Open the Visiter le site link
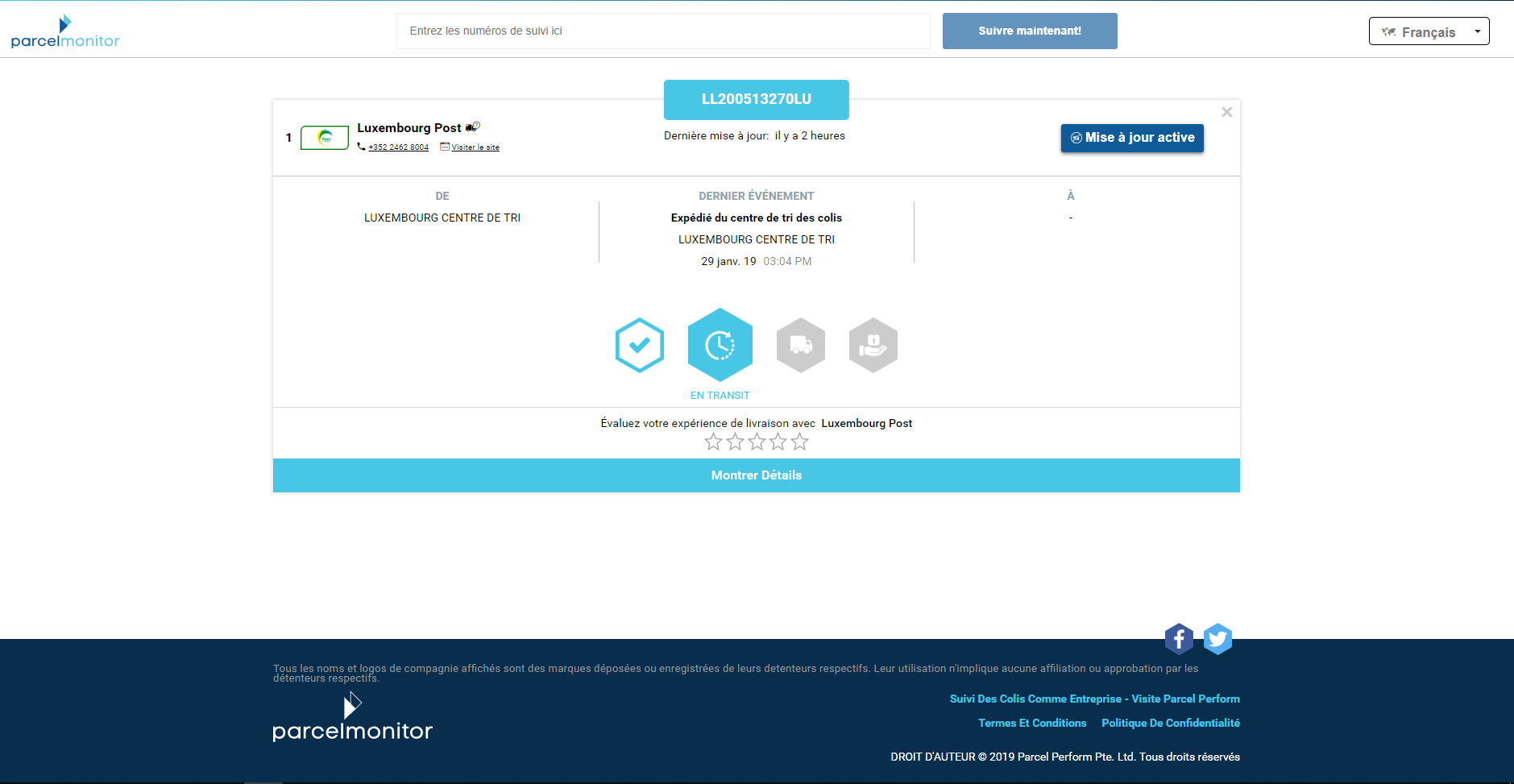Viewport: 1514px width, 784px height. [475, 147]
